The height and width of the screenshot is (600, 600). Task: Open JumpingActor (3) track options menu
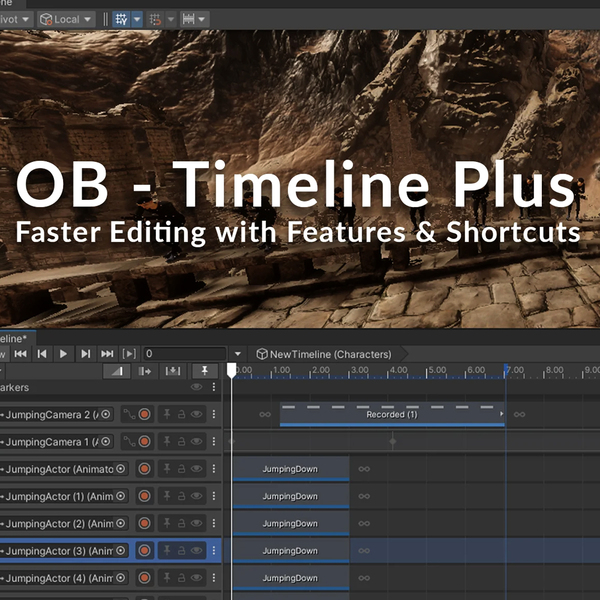214,550
